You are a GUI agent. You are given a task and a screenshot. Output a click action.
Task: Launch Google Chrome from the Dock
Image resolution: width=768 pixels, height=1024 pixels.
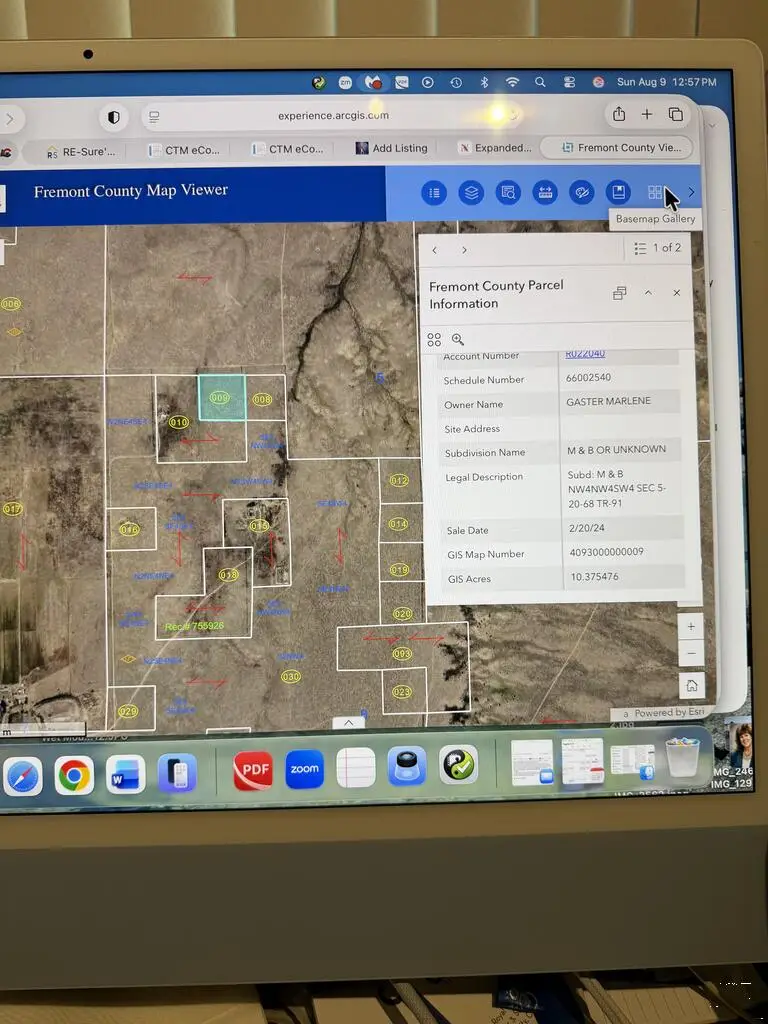point(74,775)
